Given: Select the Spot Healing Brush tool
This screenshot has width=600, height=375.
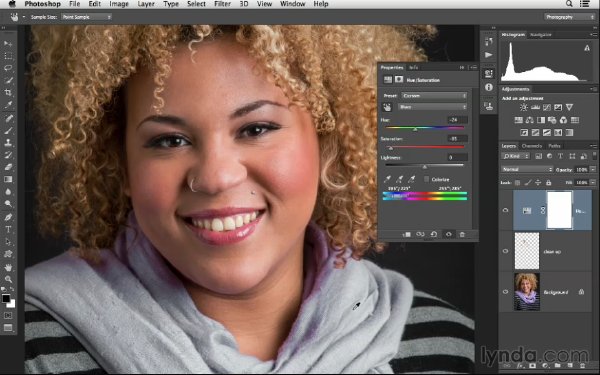Looking at the screenshot, I should pyautogui.click(x=8, y=118).
